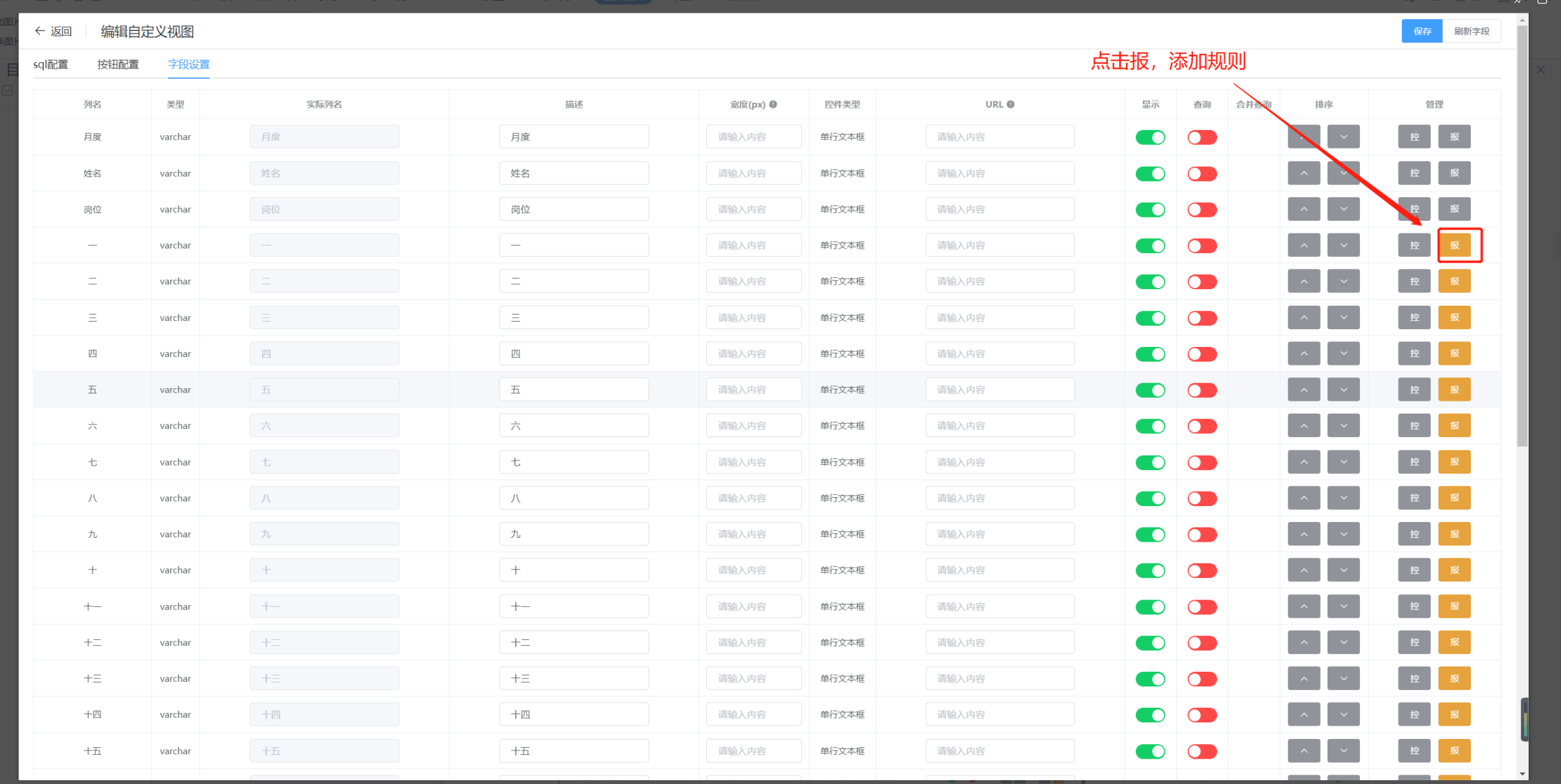Click down chevron in 十 row

point(1343,570)
